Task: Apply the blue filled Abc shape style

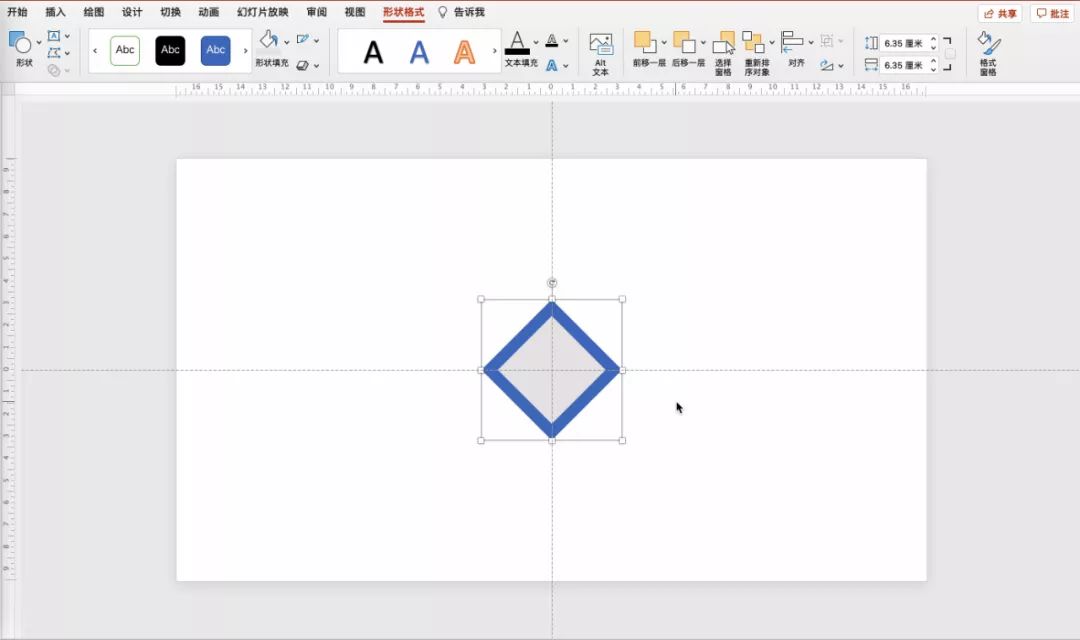Action: 216,50
